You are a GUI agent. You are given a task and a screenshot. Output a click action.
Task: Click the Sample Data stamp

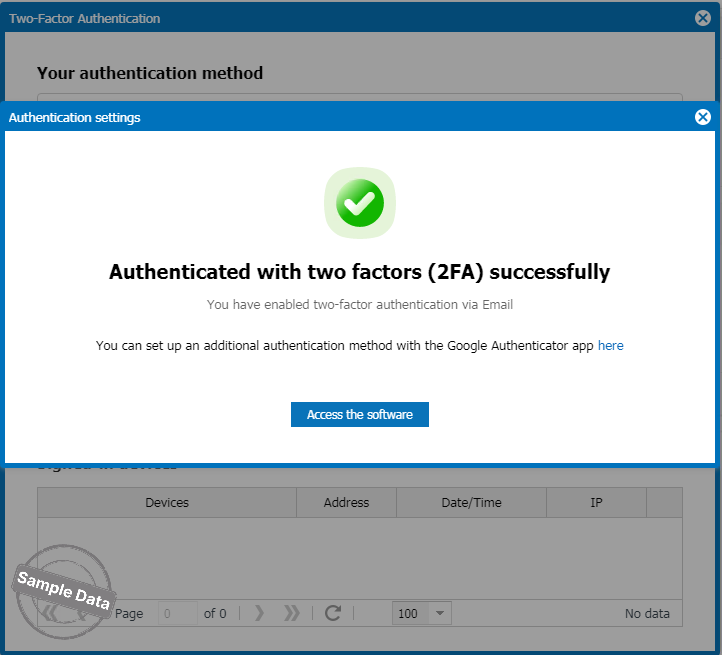click(64, 591)
